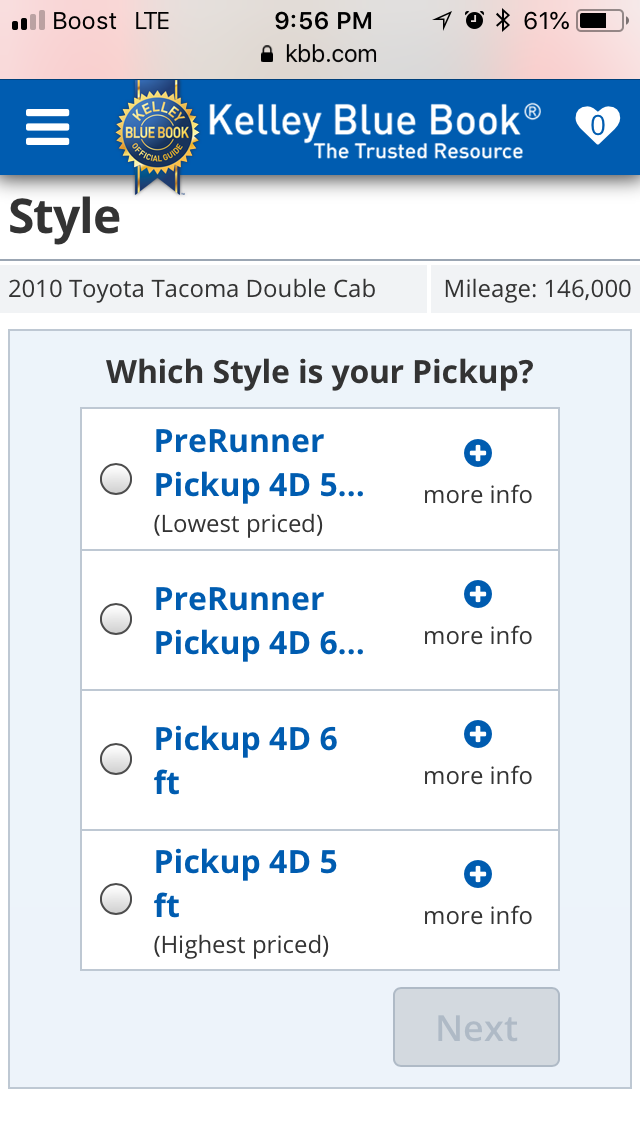640x1136 pixels.
Task: Tap the kbb.com address bar
Action: (x=320, y=54)
